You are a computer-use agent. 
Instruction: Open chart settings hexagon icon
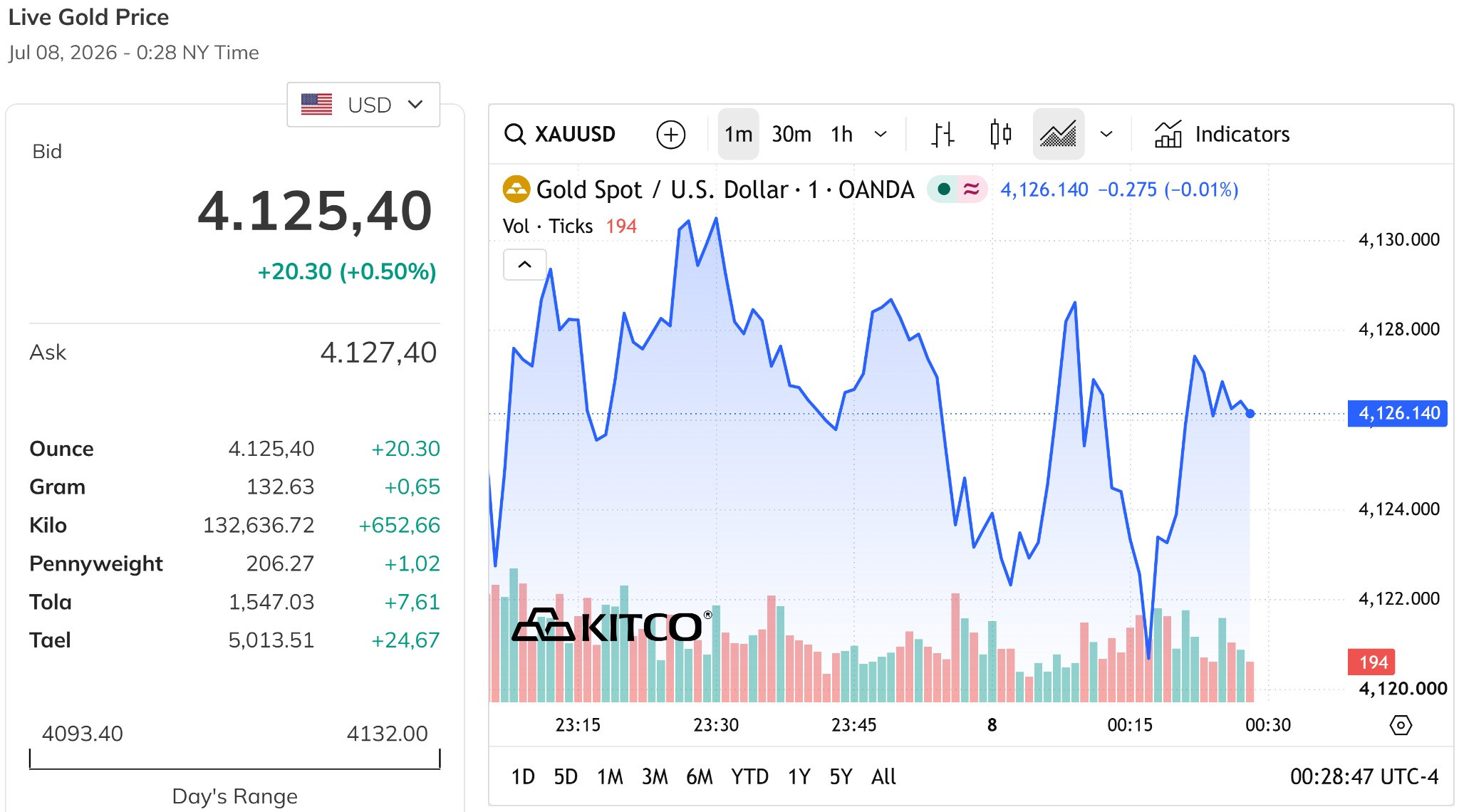pos(1401,725)
